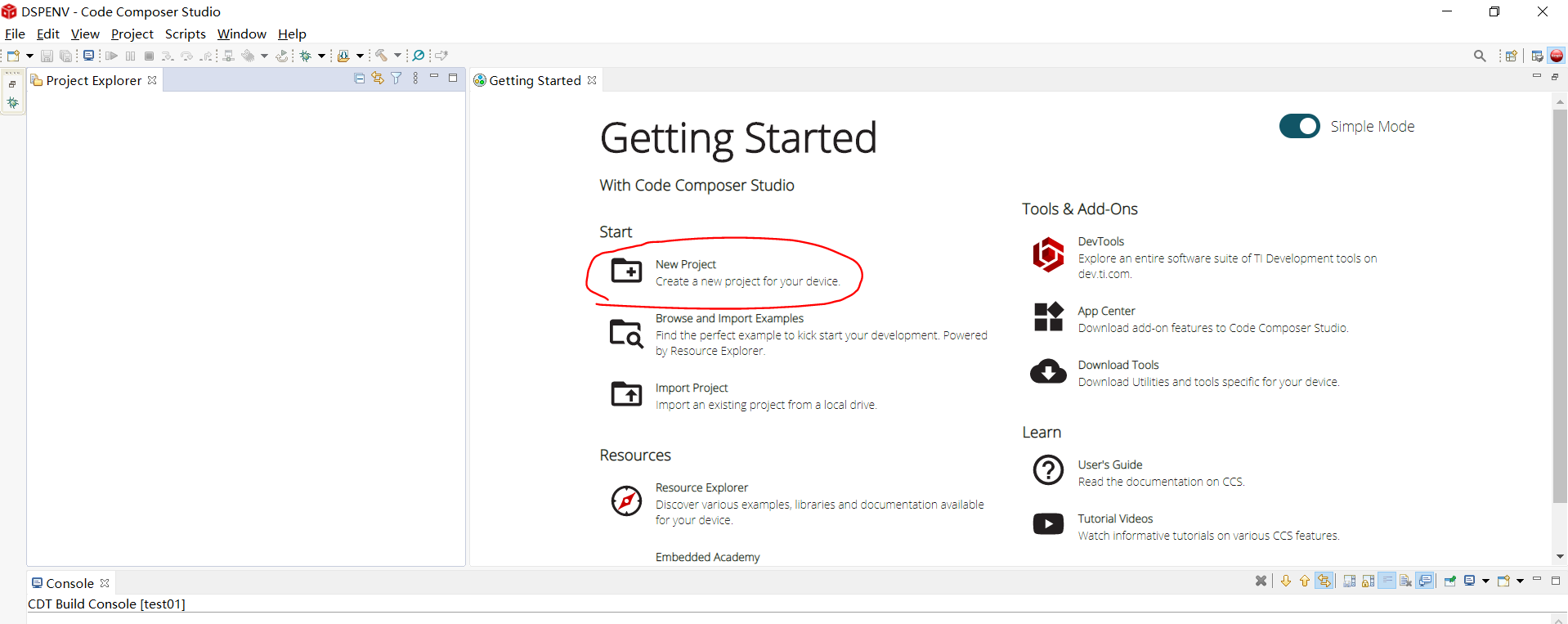The image size is (1568, 624).
Task: Toggle Console Word Wrap icon
Action: (x=1387, y=581)
